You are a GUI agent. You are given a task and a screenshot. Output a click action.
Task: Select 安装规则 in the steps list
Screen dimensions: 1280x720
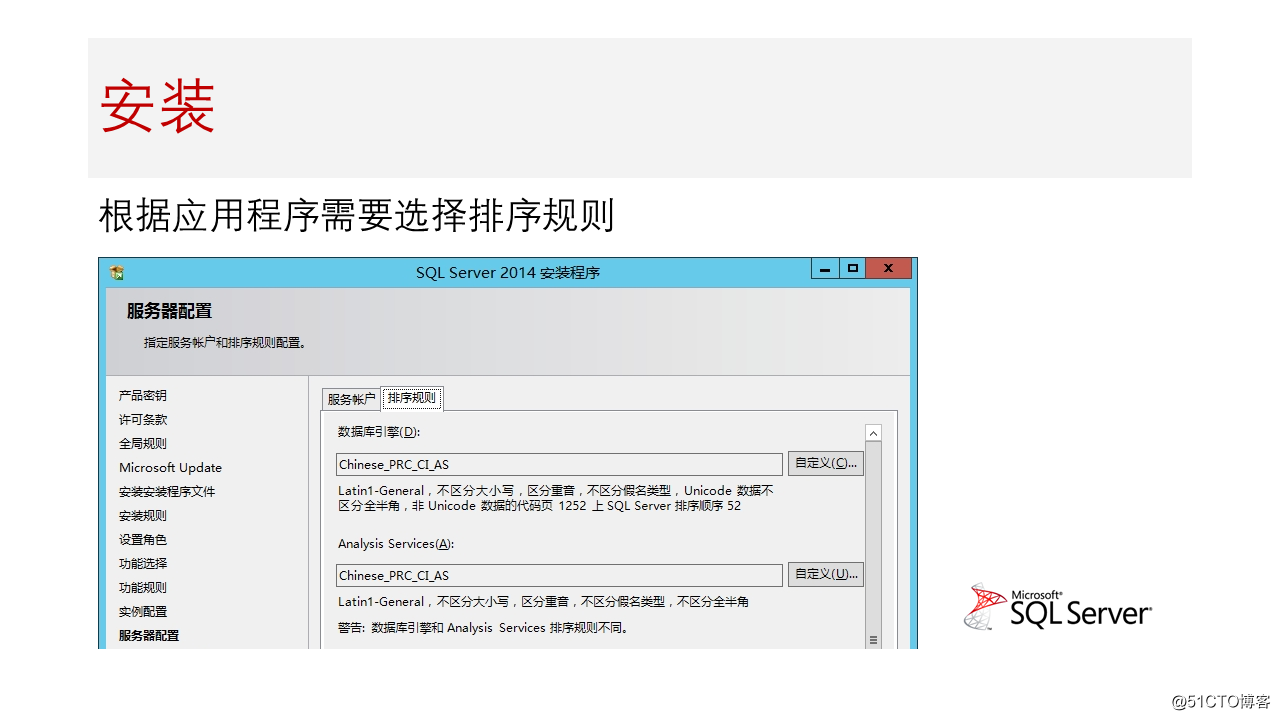pyautogui.click(x=143, y=516)
